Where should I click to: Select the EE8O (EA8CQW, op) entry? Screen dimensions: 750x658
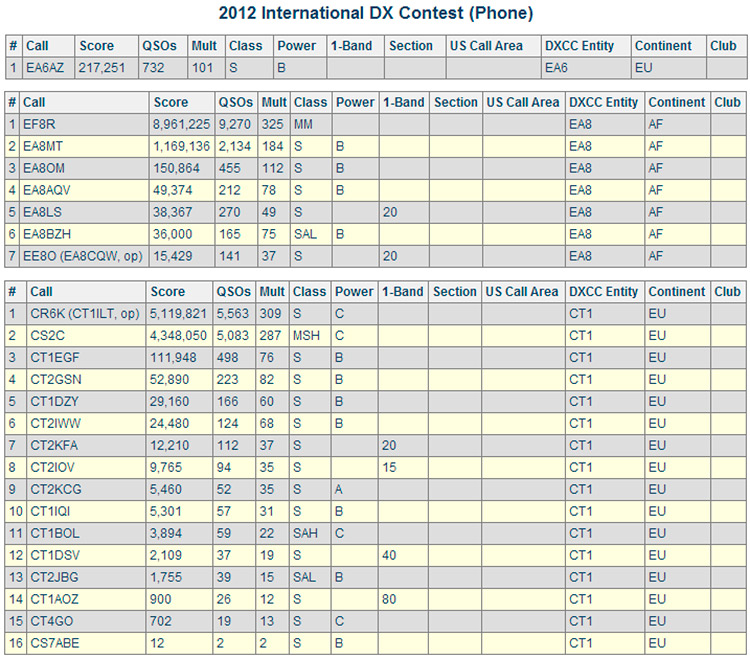pos(84,256)
